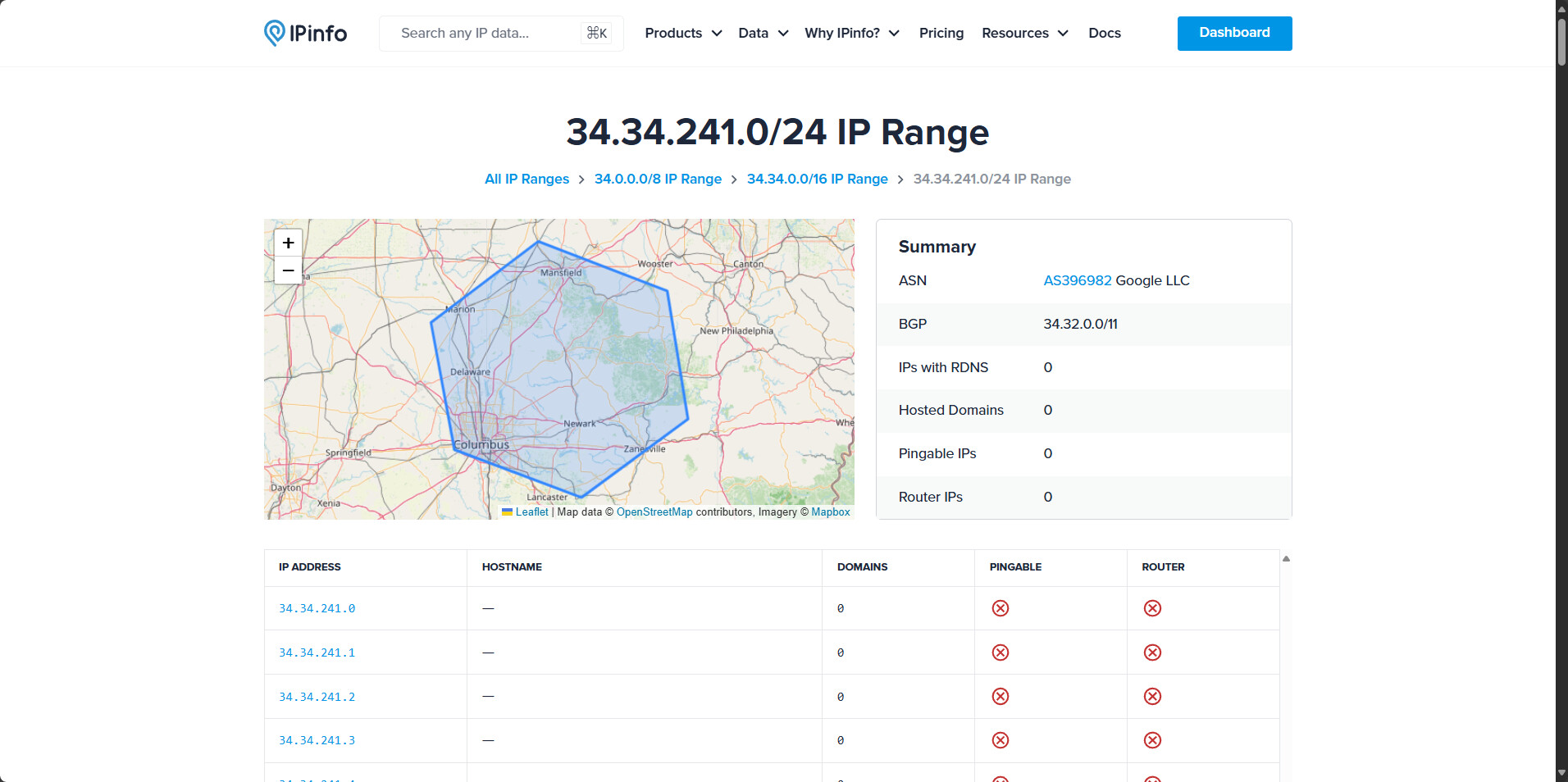Open 34.34.0.0/16 IP Range breadcrumb
Screen dimensions: 1568x782
tap(817, 179)
